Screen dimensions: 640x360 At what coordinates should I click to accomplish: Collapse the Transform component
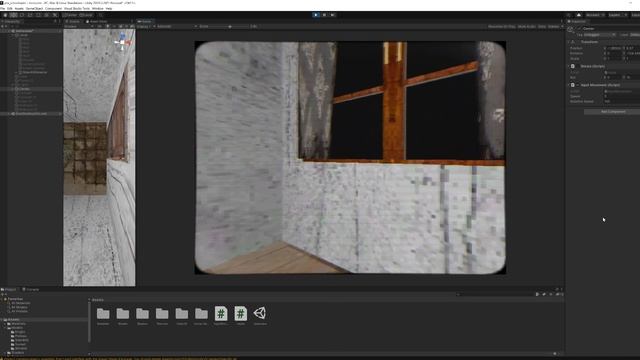click(568, 42)
